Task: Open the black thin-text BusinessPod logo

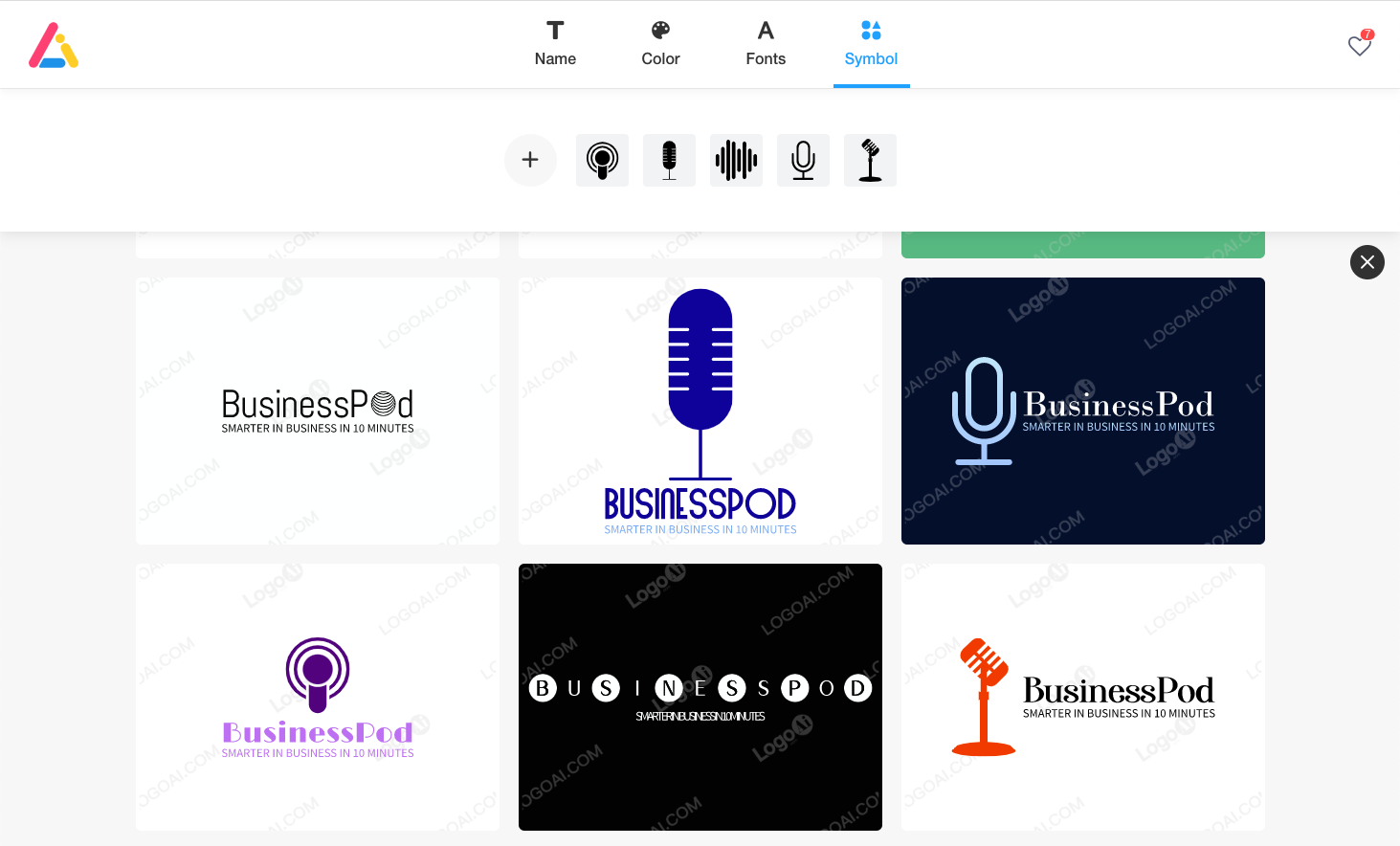Action: [318, 411]
